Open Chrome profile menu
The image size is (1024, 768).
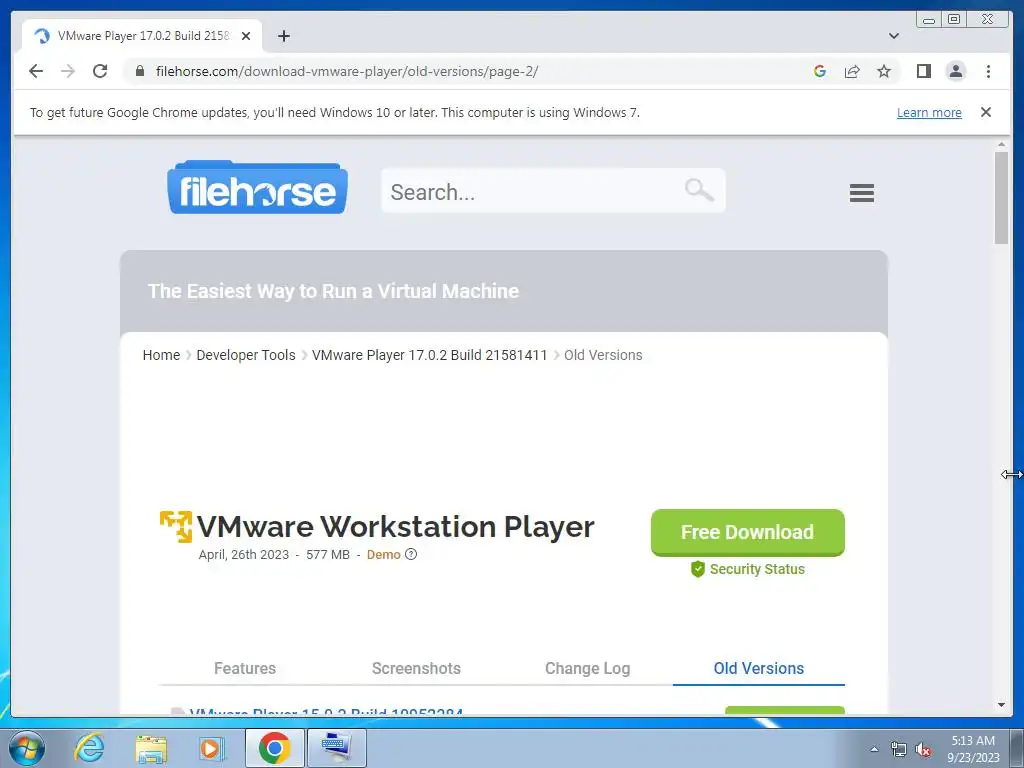tap(956, 71)
